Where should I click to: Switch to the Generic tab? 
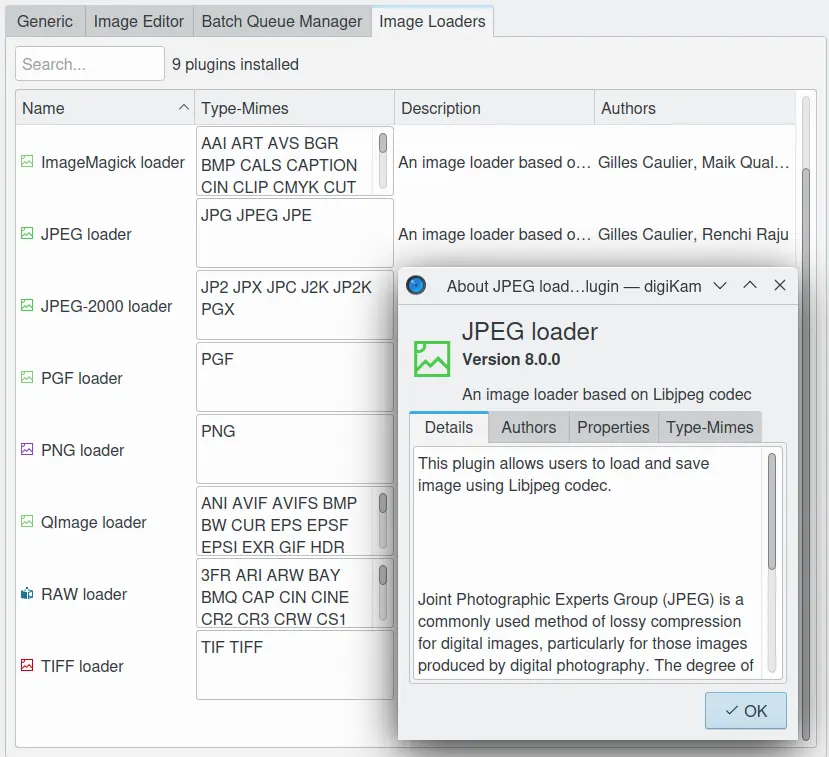click(x=44, y=20)
